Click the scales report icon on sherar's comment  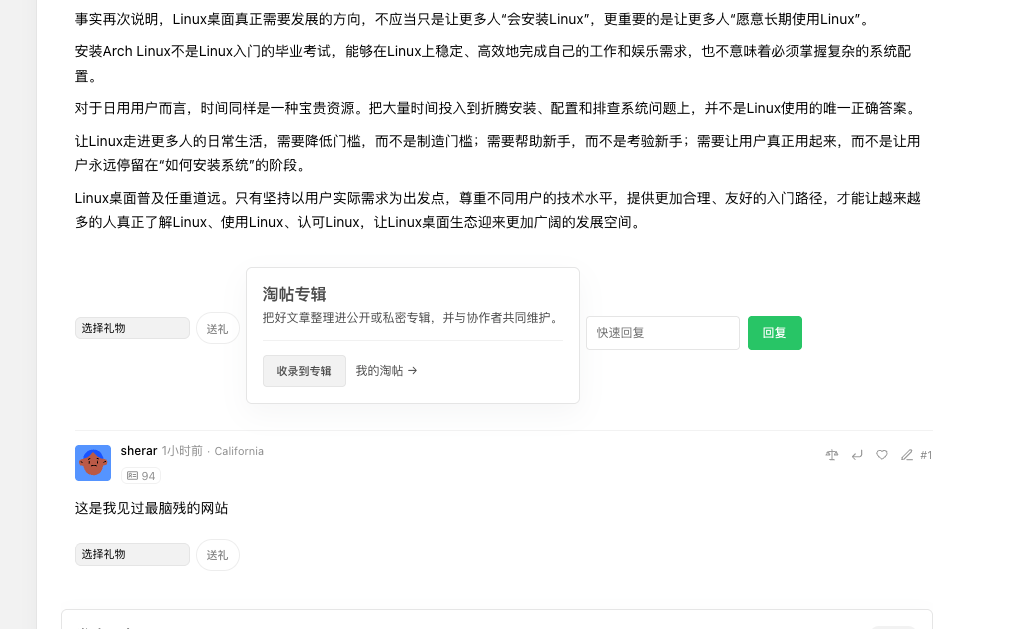(x=832, y=455)
